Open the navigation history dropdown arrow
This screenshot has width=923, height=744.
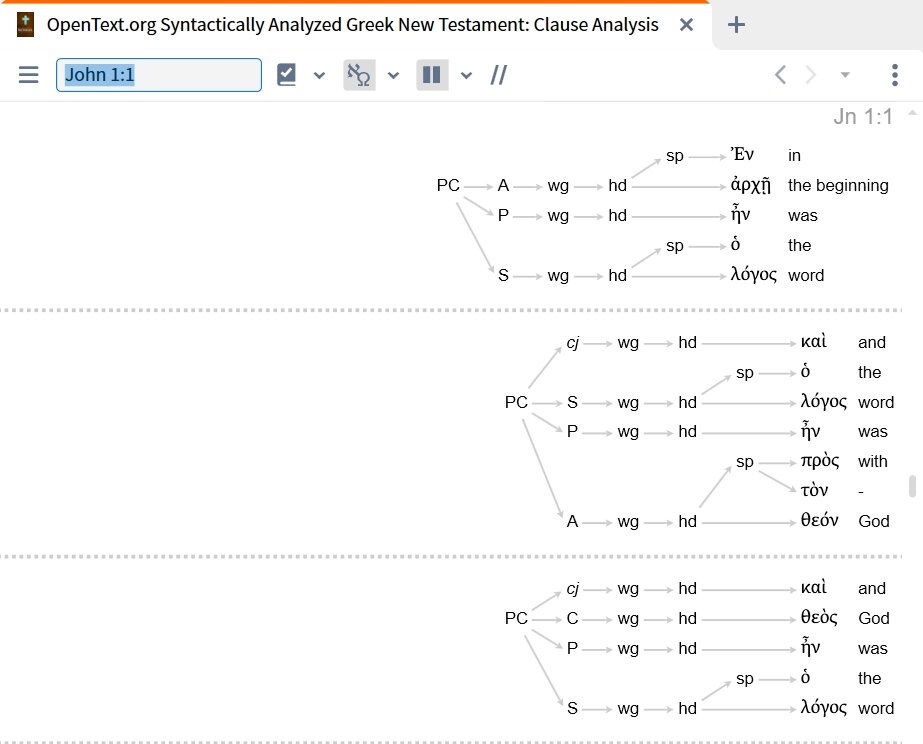(x=845, y=75)
